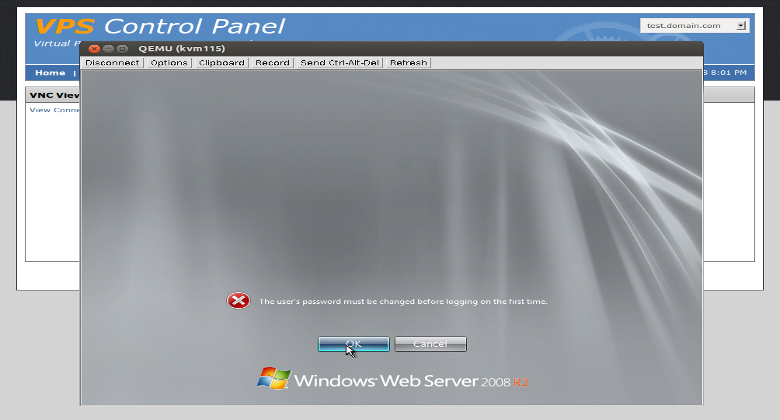Click the Windows Web Server 2008 R2 text
The height and width of the screenshot is (420, 780).
pyautogui.click(x=411, y=381)
